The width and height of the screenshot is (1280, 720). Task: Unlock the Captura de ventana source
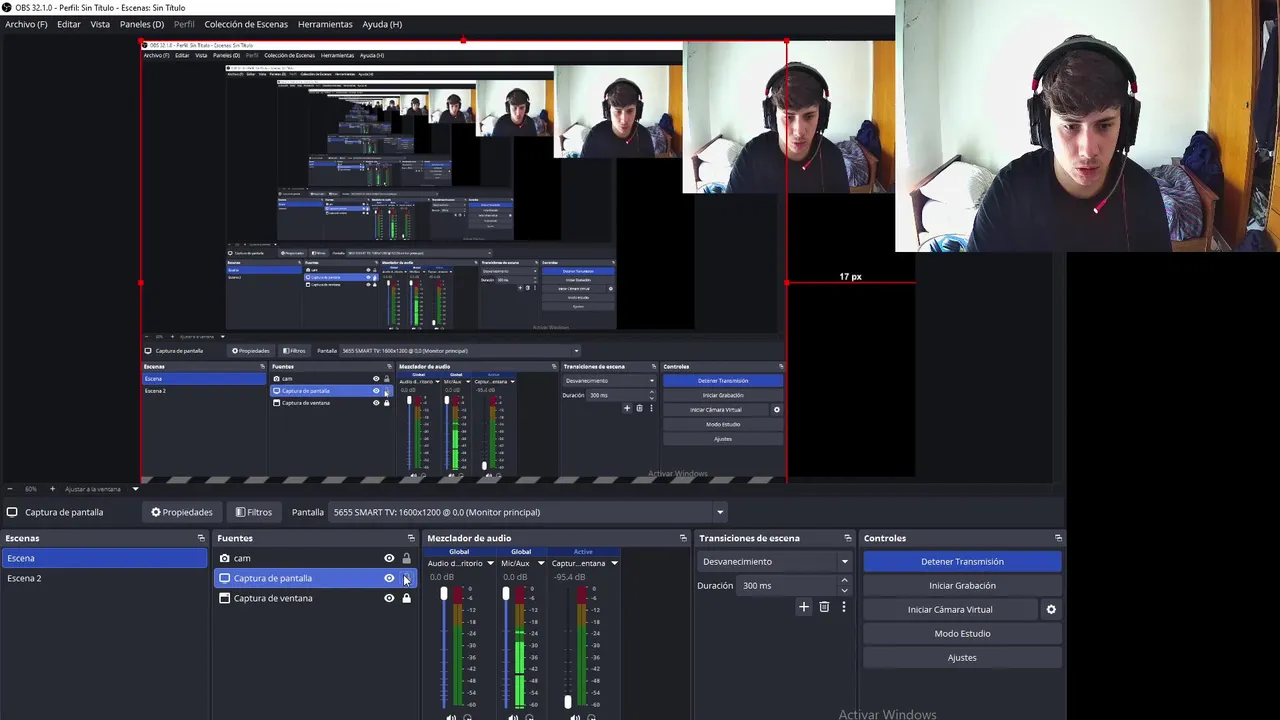pos(406,598)
